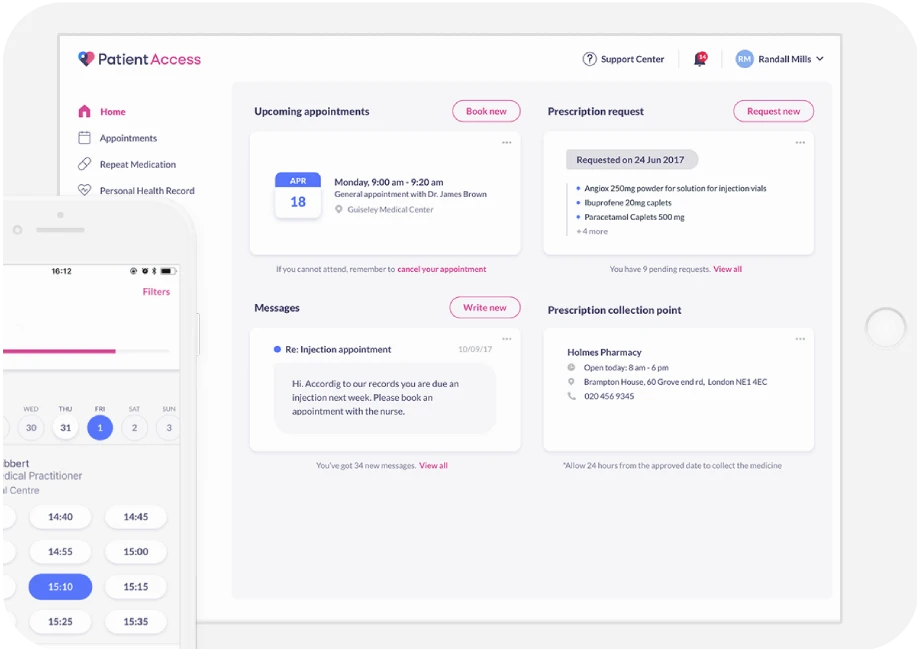This screenshot has height=649, width=917.
Task: Click the Repeat Medication pill icon
Action: [x=84, y=164]
